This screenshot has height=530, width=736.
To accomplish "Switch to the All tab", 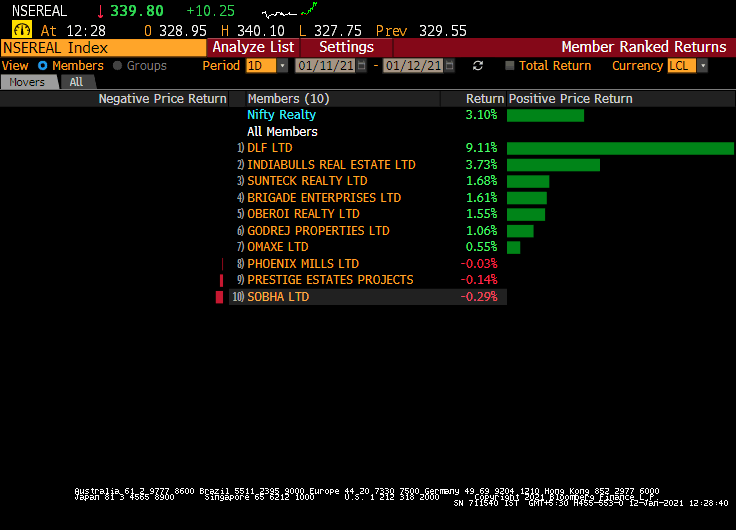I will [x=76, y=82].
